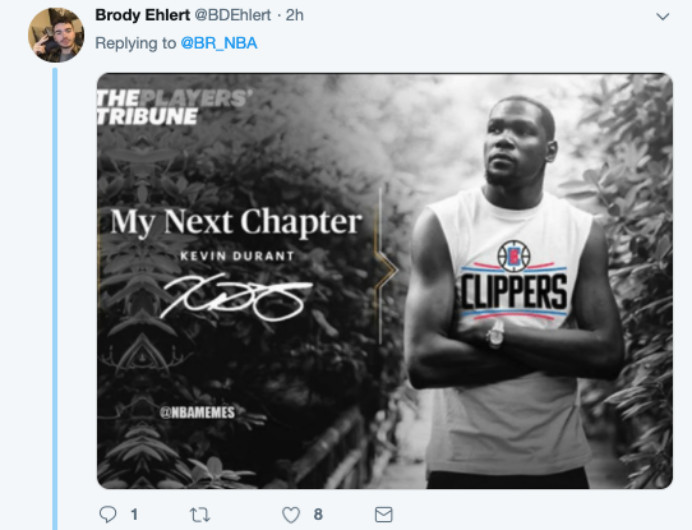This screenshot has width=692, height=530.
Task: Click the retweet arrows icon
Action: 200,514
